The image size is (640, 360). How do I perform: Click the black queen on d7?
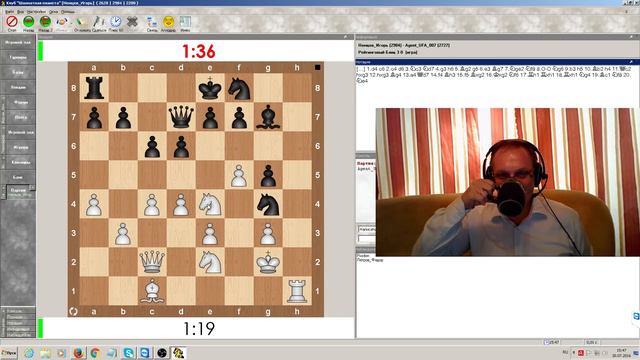click(181, 117)
